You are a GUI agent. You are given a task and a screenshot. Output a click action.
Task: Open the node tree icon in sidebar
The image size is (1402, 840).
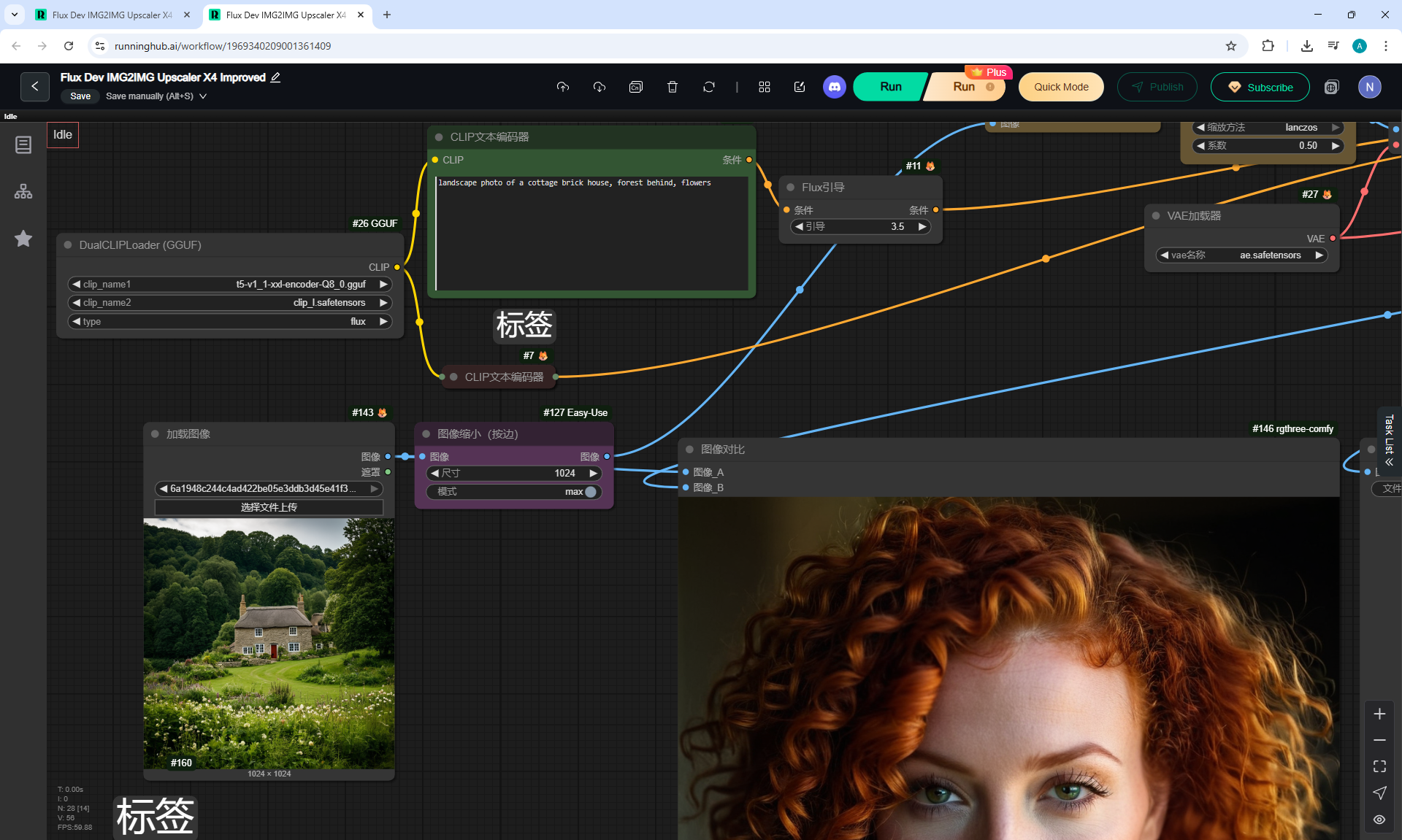pyautogui.click(x=23, y=191)
